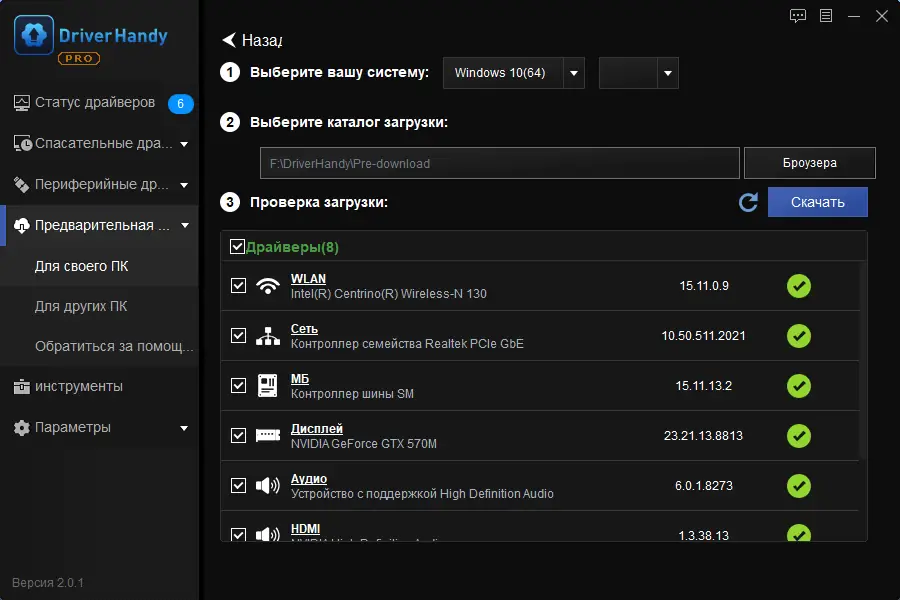
Task: Uncheck the WLAN driver checkbox
Action: click(x=238, y=286)
